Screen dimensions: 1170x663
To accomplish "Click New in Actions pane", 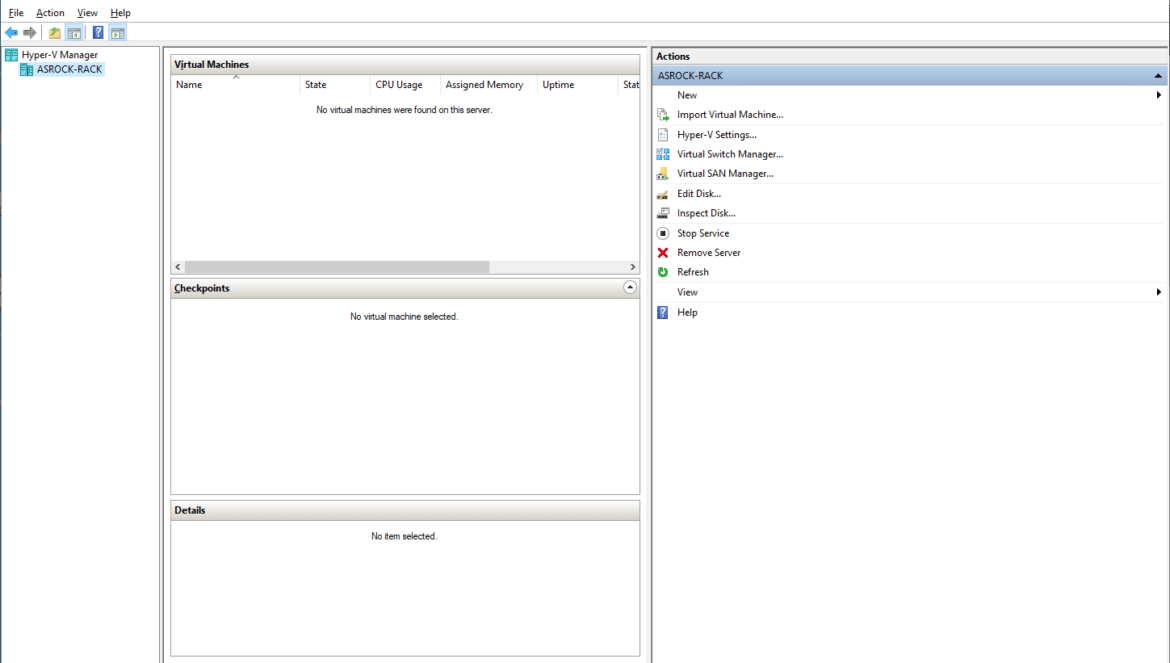I will tap(686, 95).
